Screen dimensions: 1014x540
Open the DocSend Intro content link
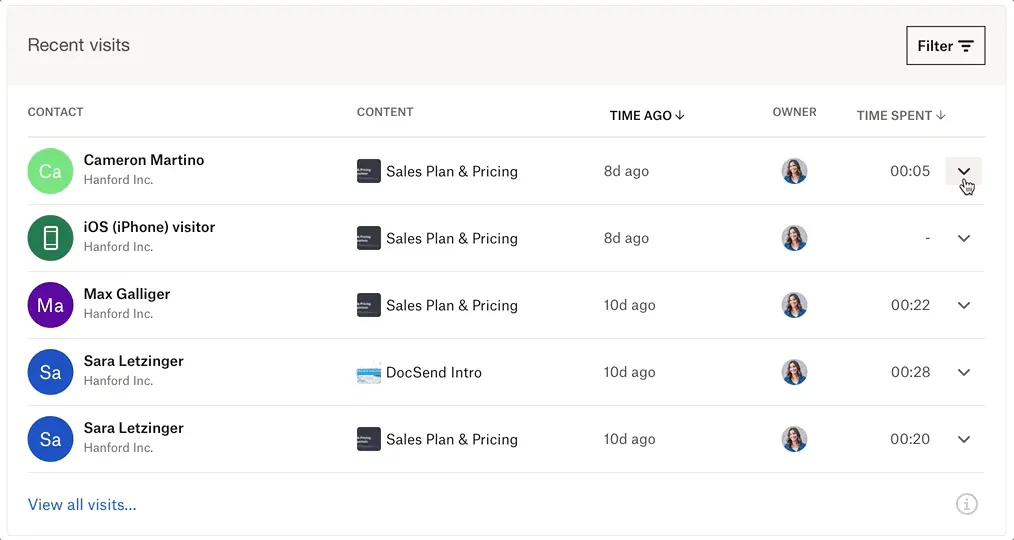click(x=433, y=372)
